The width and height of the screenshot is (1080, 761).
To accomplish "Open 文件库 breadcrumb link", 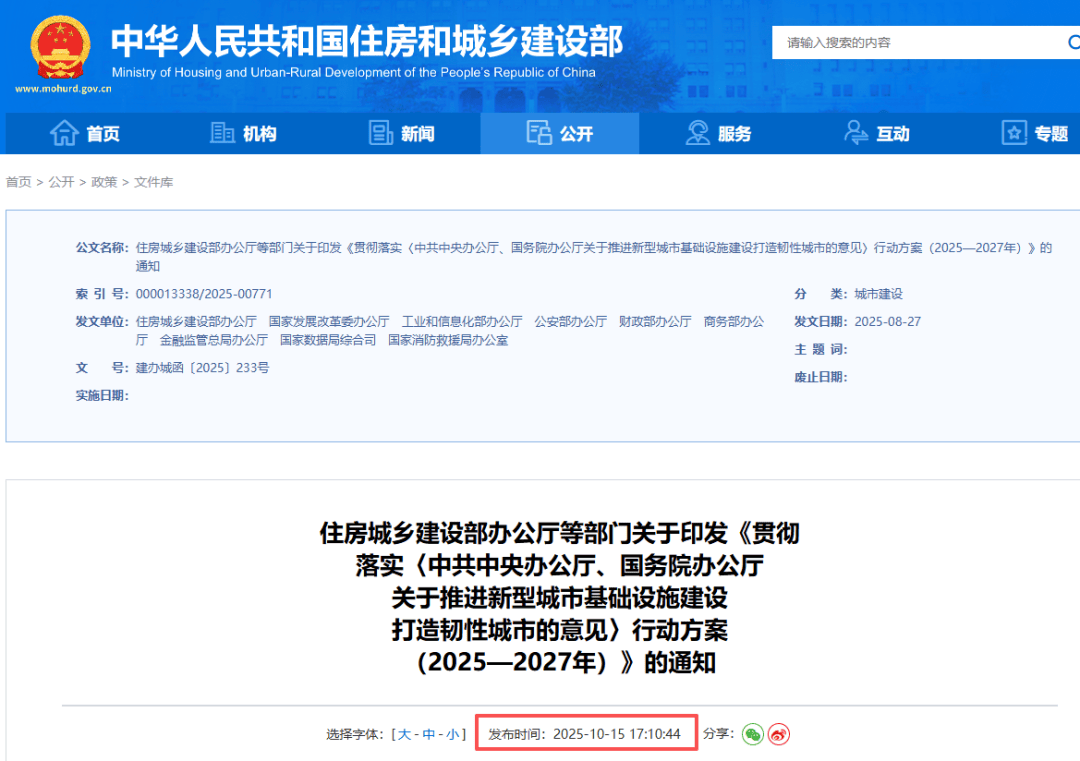I will [x=154, y=182].
